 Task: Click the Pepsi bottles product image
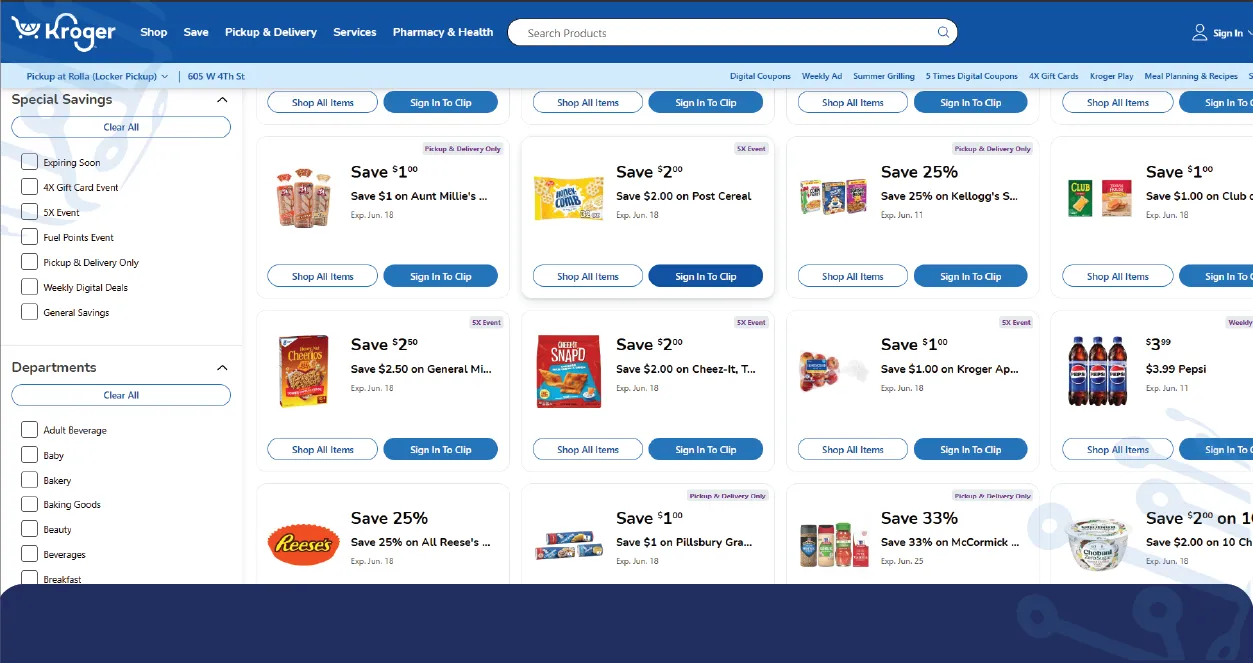coord(1098,370)
